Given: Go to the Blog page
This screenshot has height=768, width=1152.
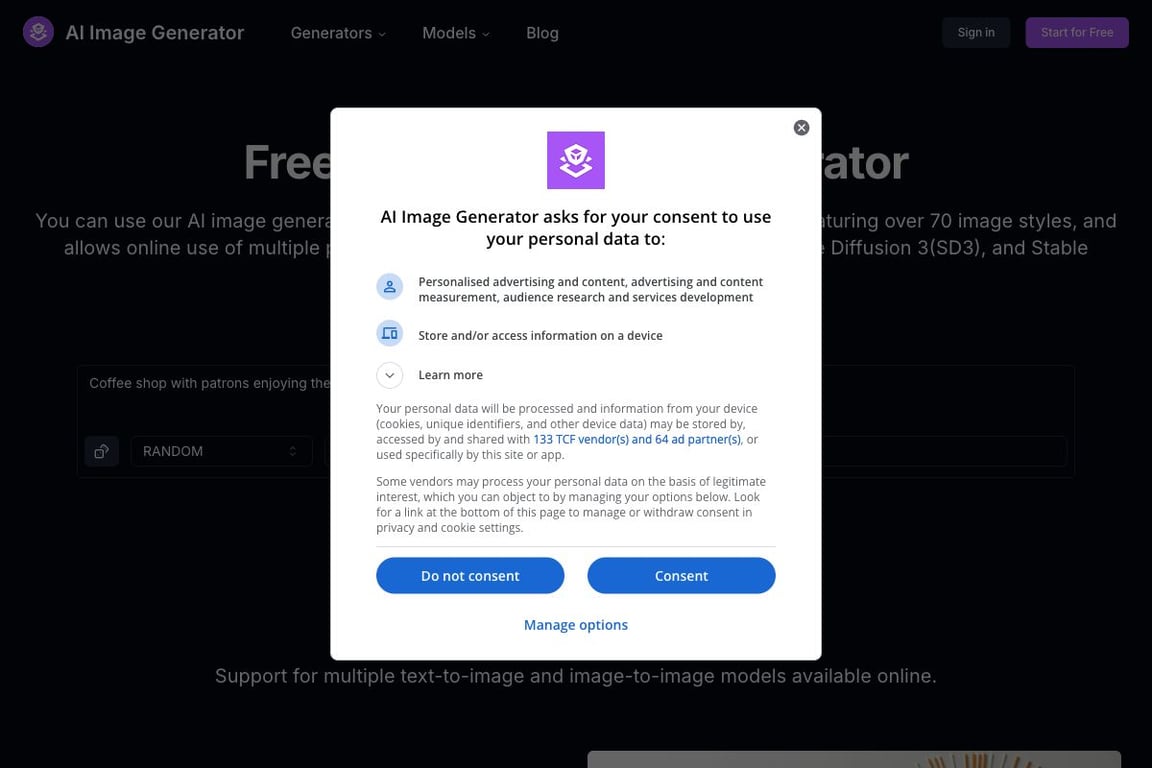Looking at the screenshot, I should [542, 33].
